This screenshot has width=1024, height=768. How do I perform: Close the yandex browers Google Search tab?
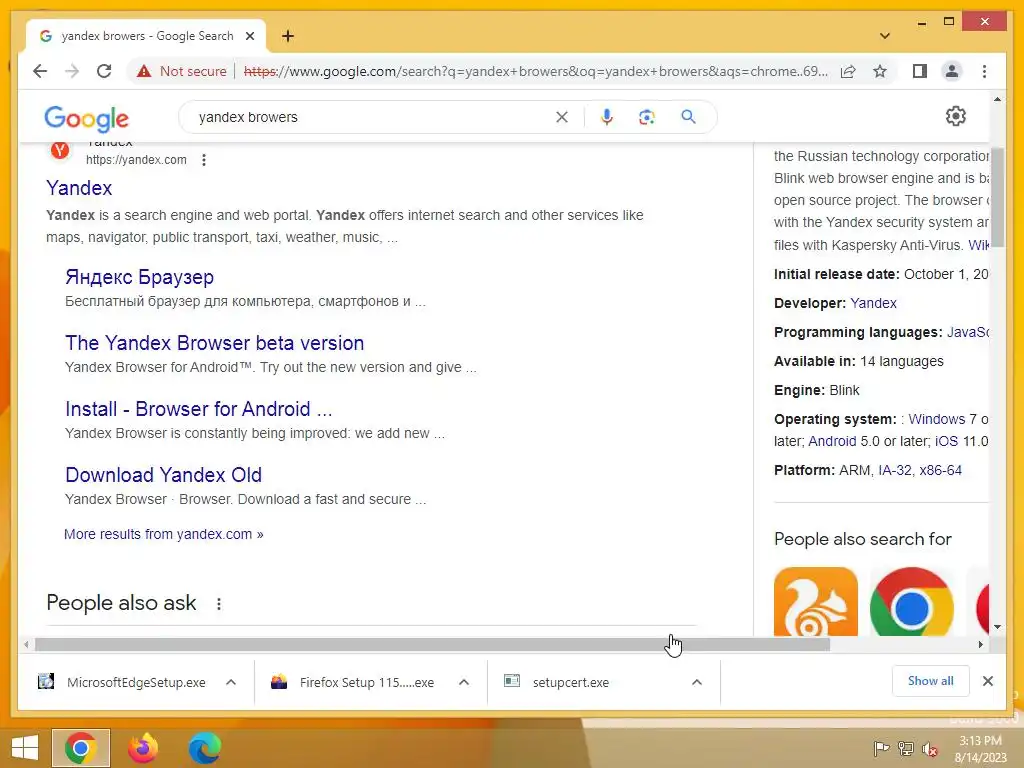point(249,36)
